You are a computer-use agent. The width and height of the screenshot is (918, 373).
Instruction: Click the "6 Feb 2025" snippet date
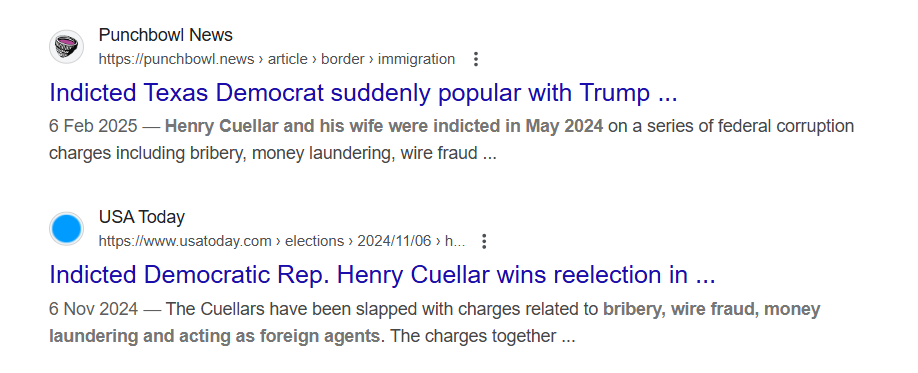pyautogui.click(x=93, y=126)
